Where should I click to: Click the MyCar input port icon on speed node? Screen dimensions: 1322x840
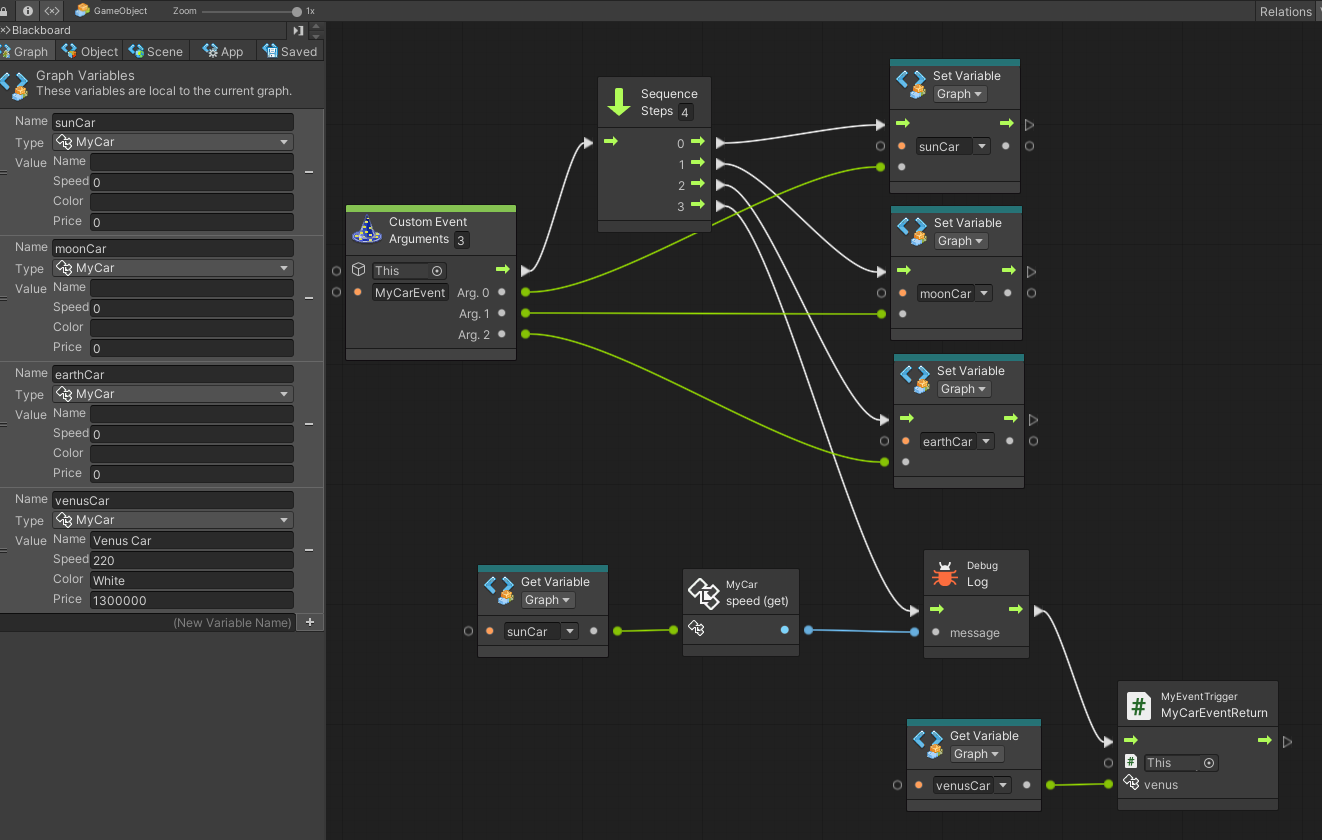point(697,630)
